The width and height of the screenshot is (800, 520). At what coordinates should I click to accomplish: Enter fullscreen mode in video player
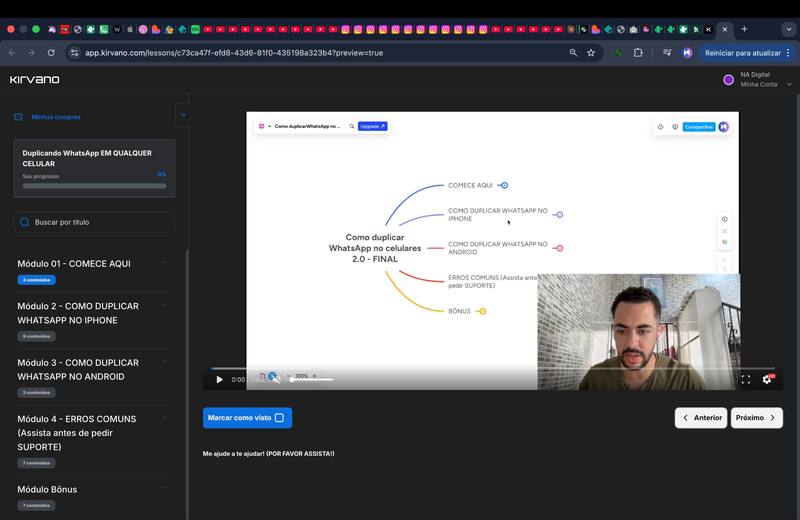pyautogui.click(x=746, y=380)
